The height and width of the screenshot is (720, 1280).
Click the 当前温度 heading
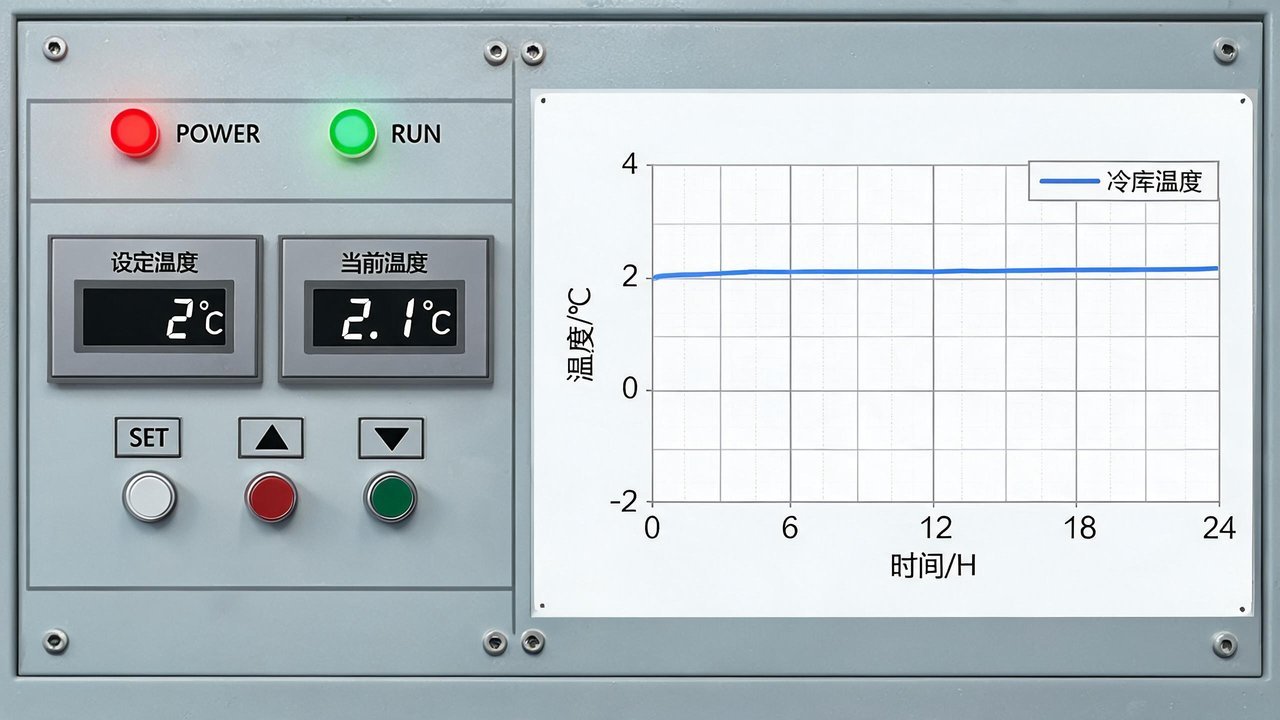[384, 263]
